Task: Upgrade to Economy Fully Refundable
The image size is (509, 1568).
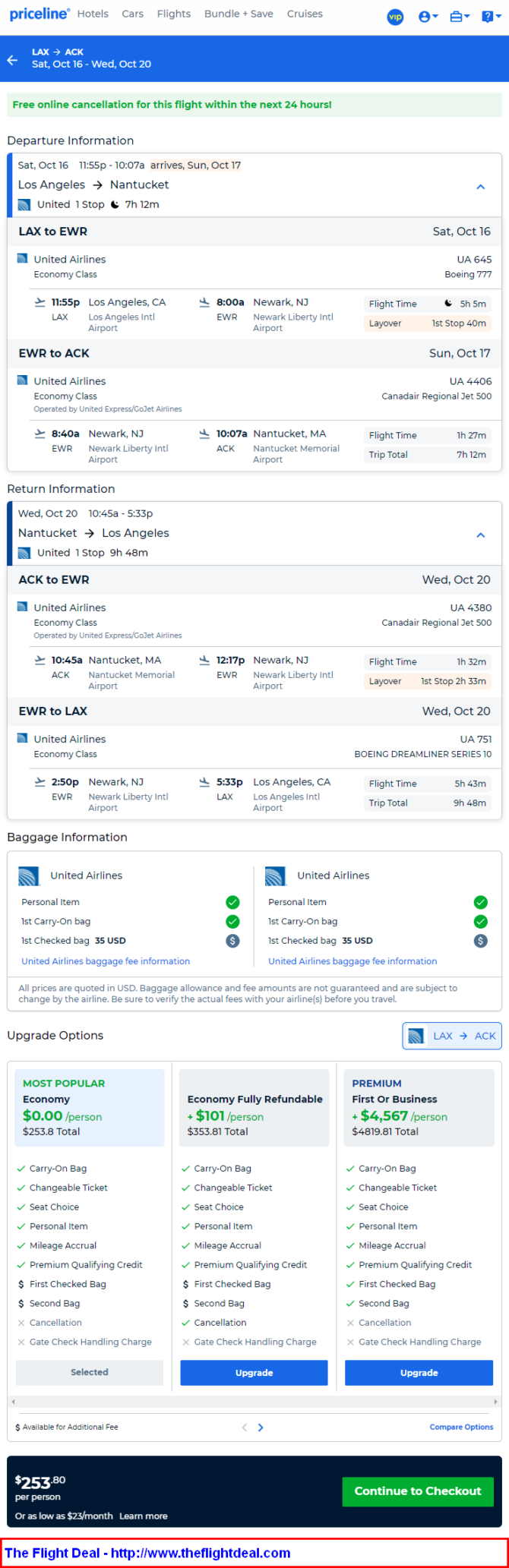Action: coord(254,1373)
